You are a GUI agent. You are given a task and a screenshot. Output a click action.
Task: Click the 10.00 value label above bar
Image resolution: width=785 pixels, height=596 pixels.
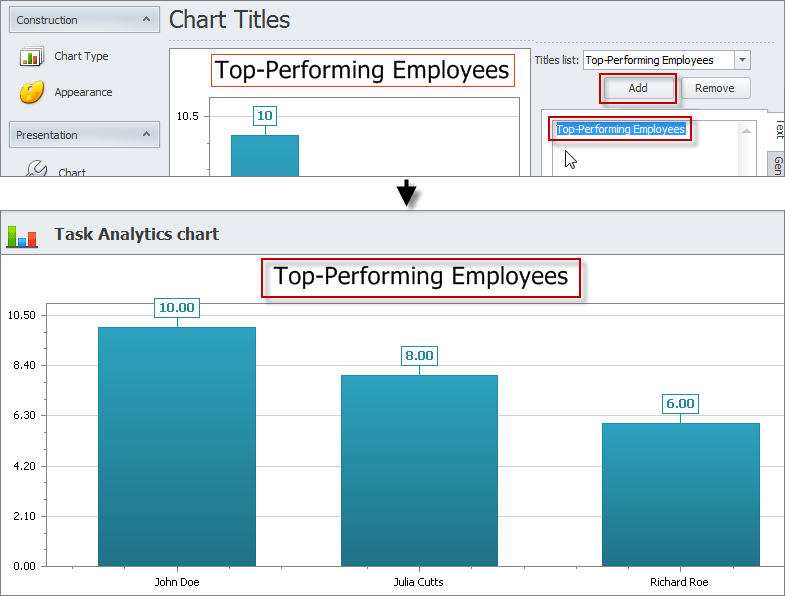tap(177, 307)
